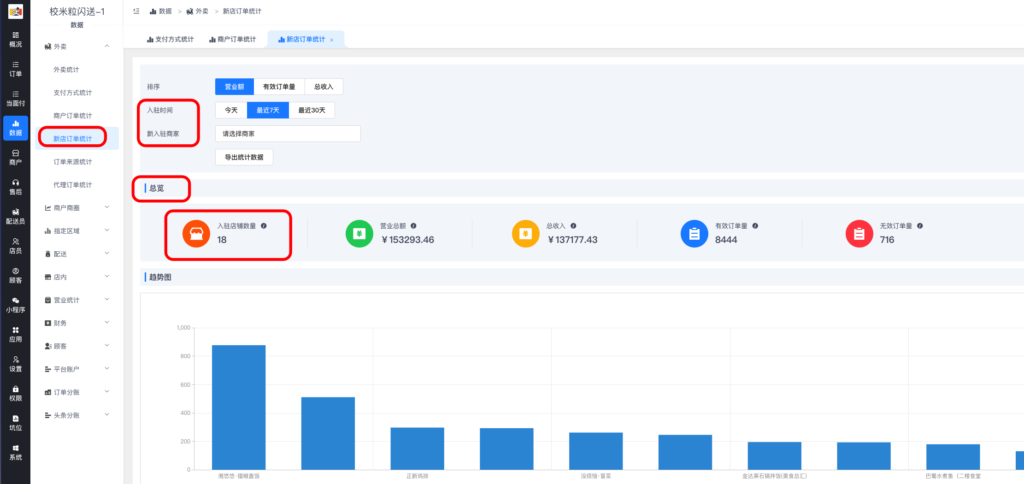Expand the 商户商圈 submenu
Image resolution: width=1024 pixels, height=484 pixels.
pos(80,208)
